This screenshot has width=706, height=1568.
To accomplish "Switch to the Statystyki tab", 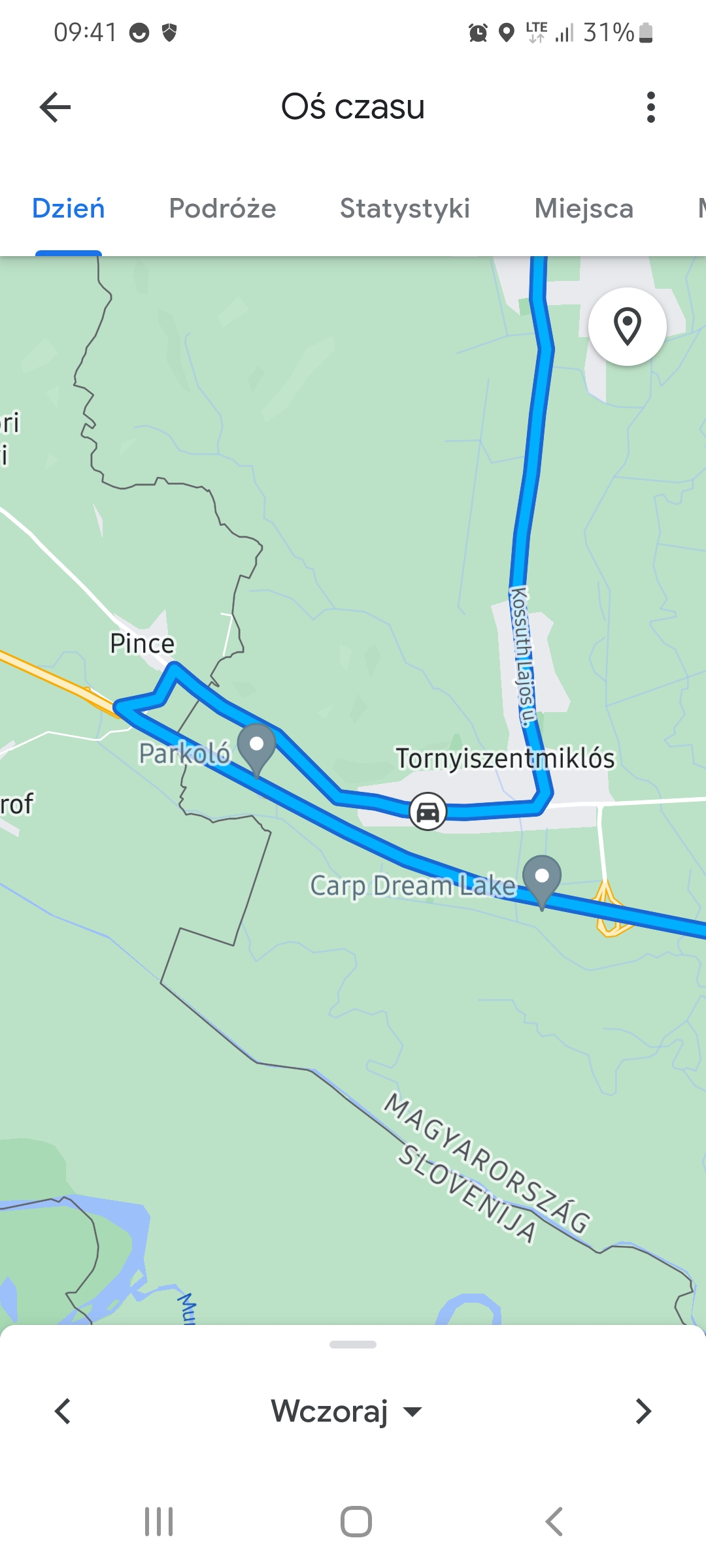I will [x=405, y=208].
